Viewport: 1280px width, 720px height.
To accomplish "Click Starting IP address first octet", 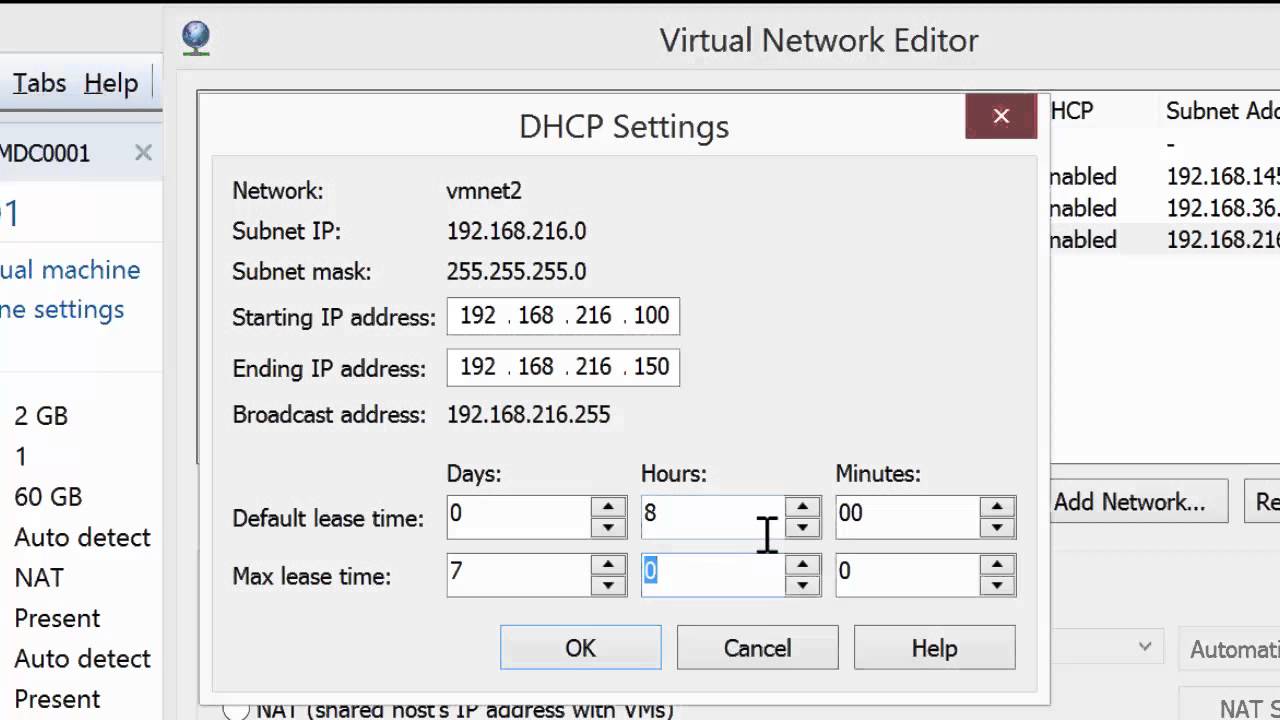I will pyautogui.click(x=478, y=316).
